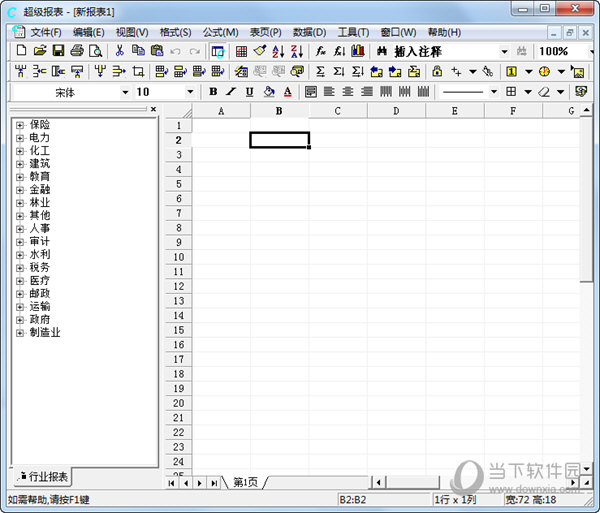Open the eraser dropdown arrow
600x513 pixels.
pos(561,92)
